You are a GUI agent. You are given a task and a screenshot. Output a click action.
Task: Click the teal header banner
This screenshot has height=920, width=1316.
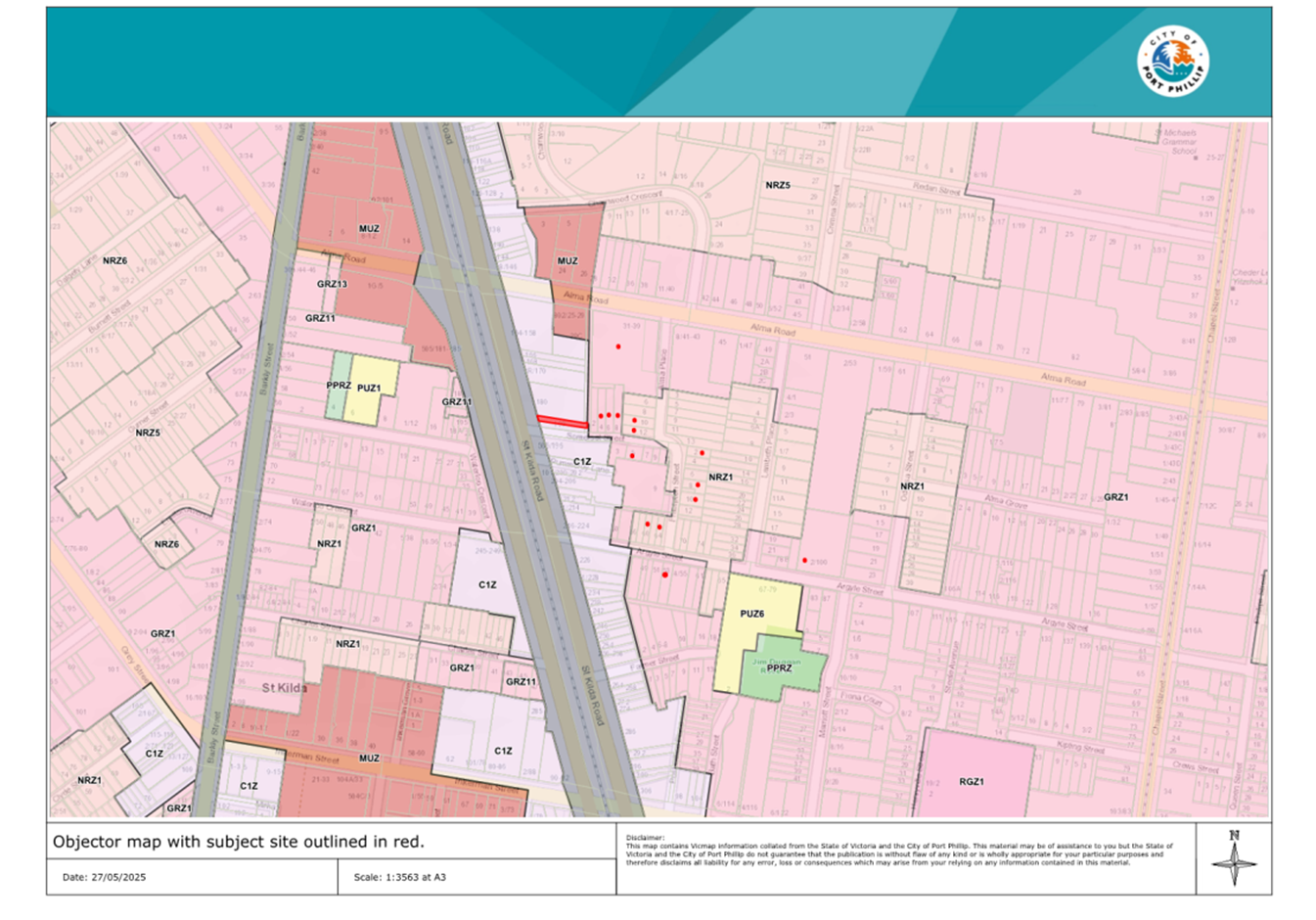tap(587, 61)
